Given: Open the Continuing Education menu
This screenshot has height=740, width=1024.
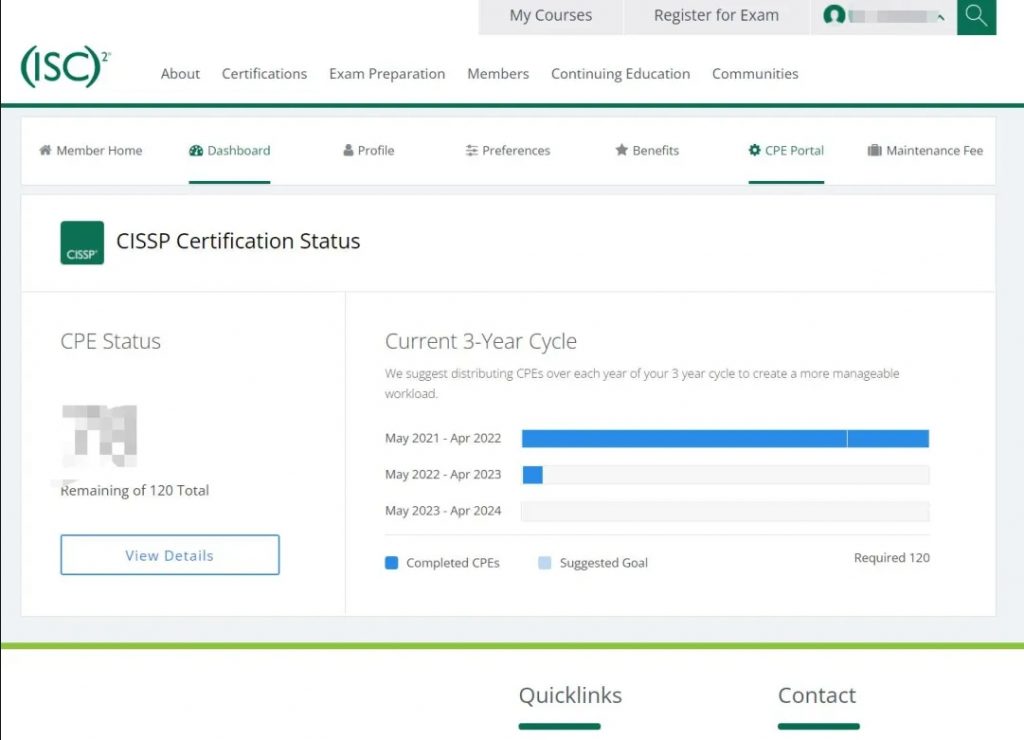Looking at the screenshot, I should point(620,74).
